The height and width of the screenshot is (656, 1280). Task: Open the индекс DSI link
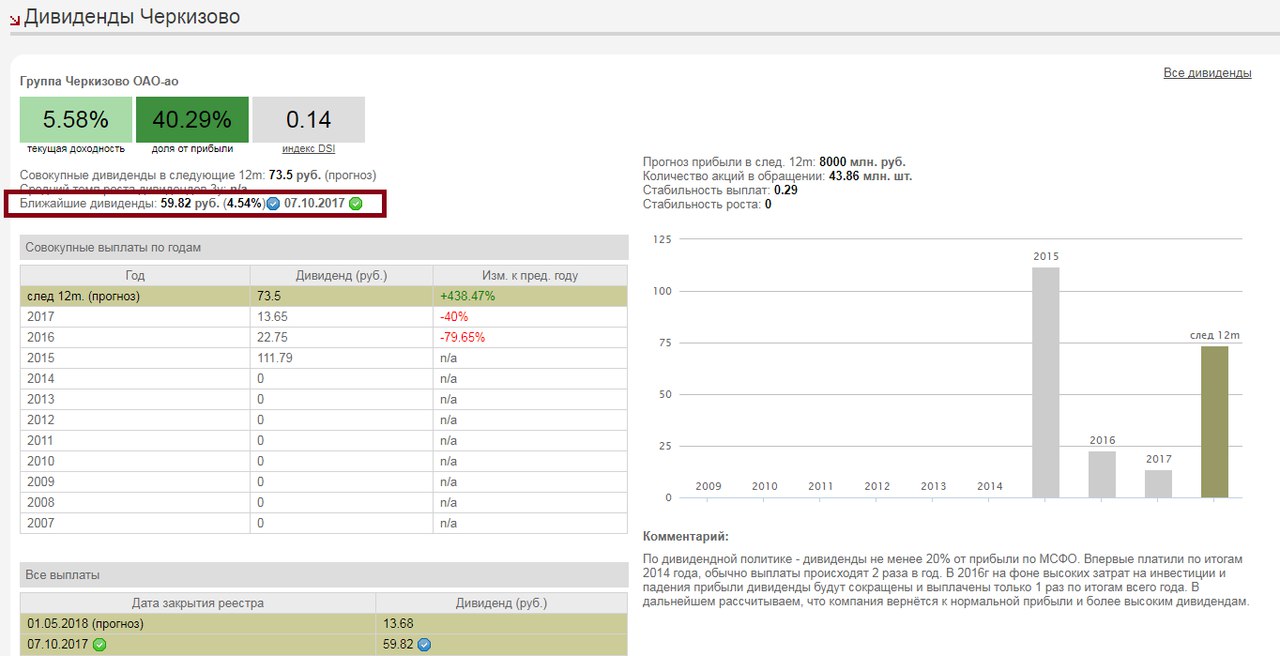[x=308, y=149]
